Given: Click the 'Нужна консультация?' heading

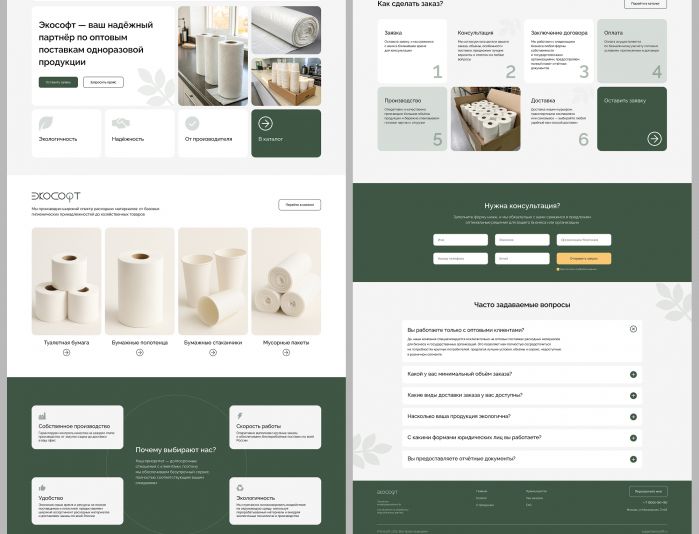Looking at the screenshot, I should click(x=522, y=206).
